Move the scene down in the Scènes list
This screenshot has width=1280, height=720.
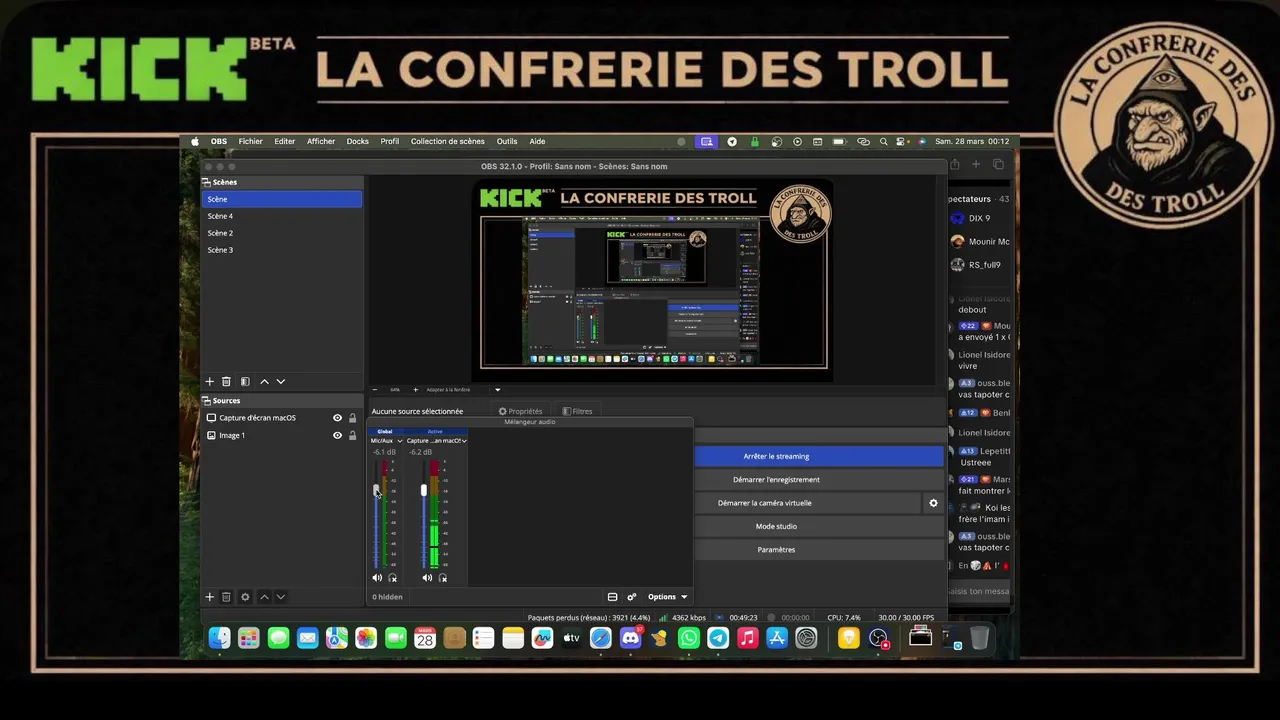(281, 382)
